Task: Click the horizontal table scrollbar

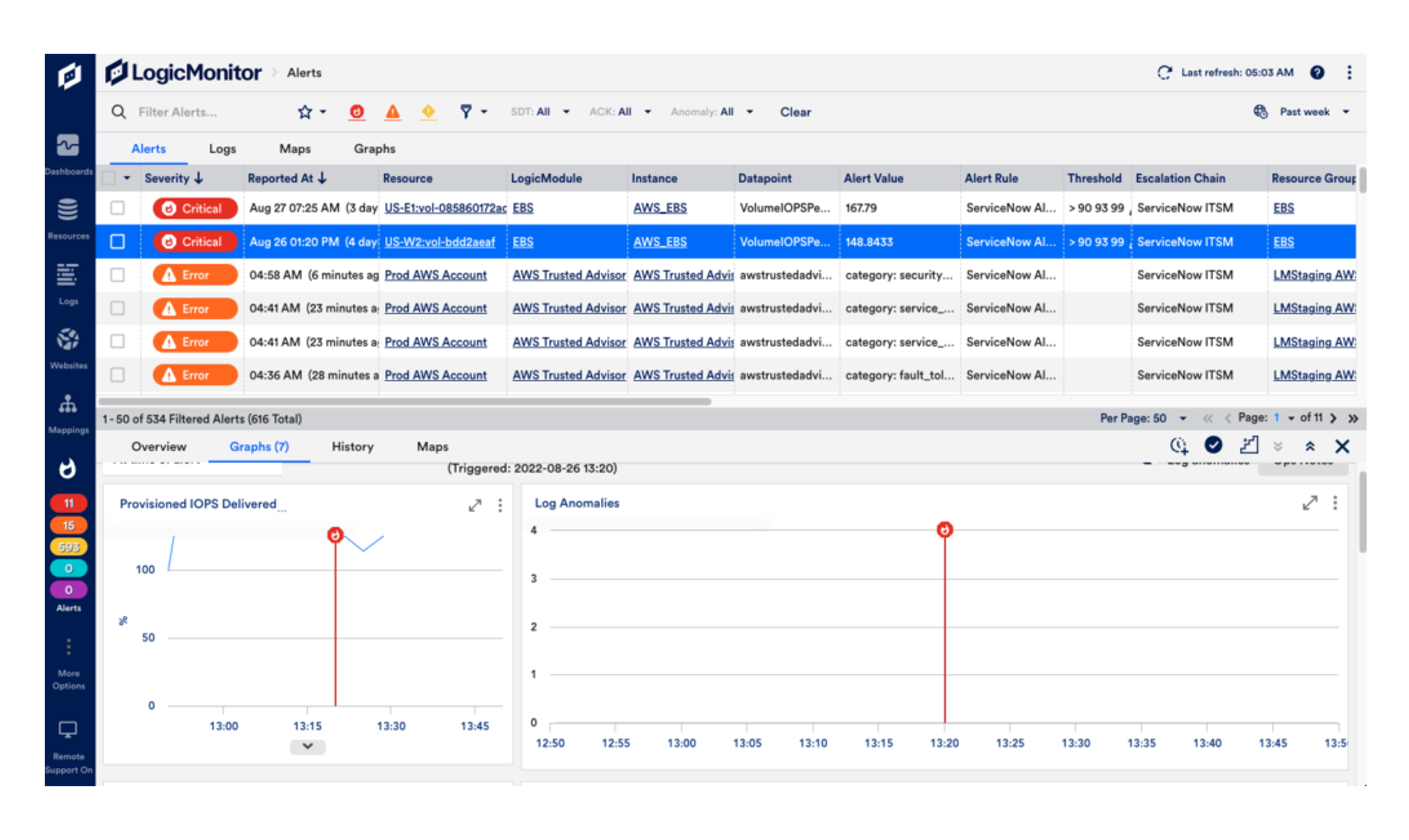Action: click(x=405, y=401)
